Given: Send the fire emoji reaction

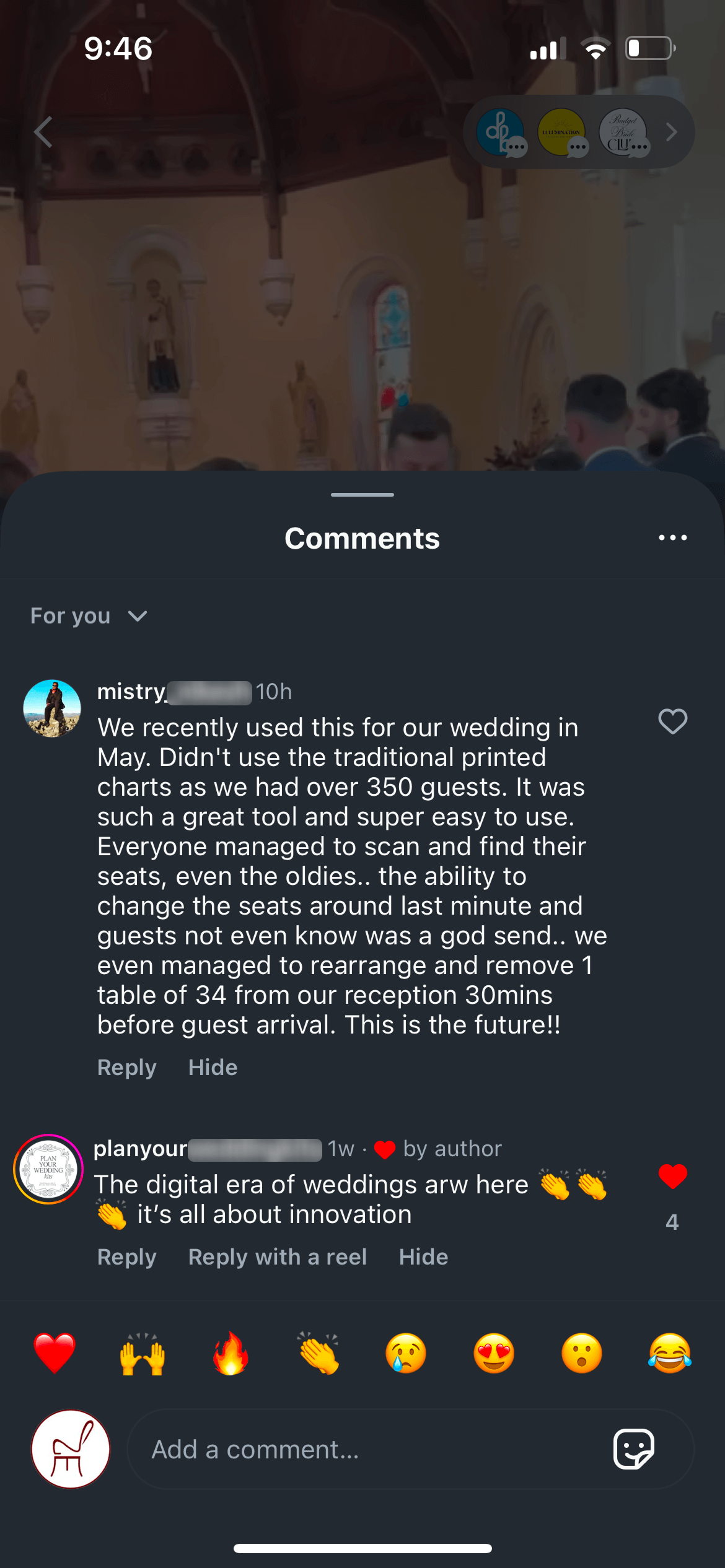Looking at the screenshot, I should 231,1353.
